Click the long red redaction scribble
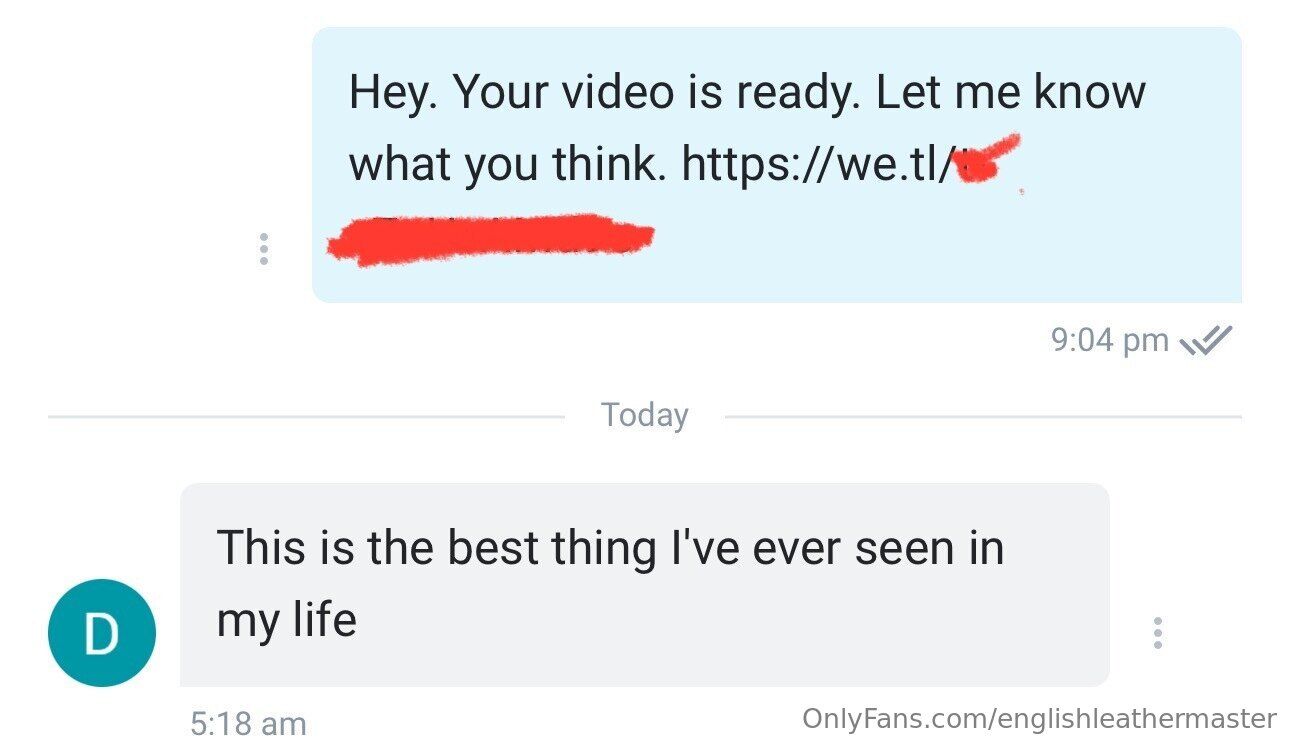Screen dimensions: 1290x748 [x=490, y=240]
